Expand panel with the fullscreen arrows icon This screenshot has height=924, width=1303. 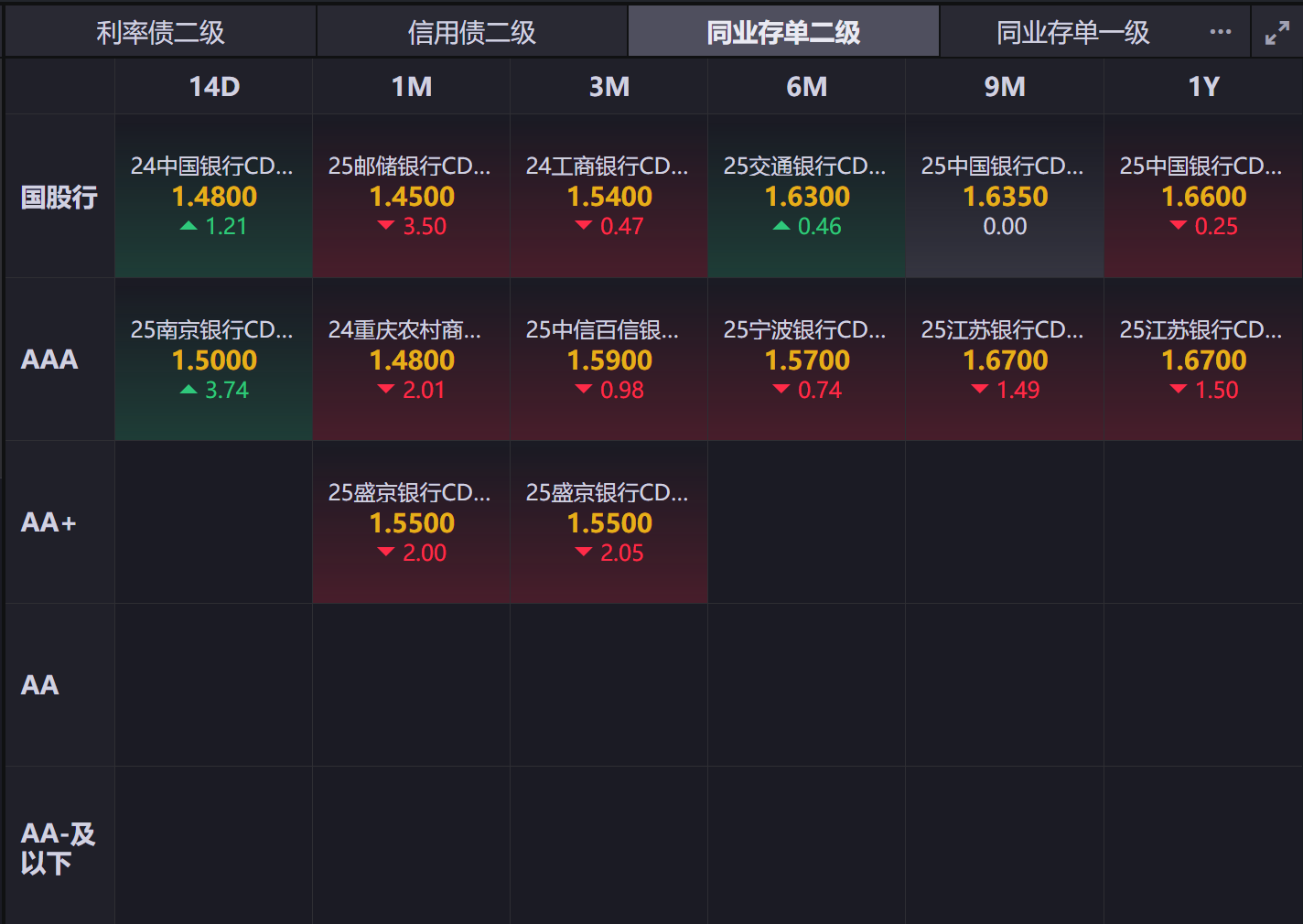(1277, 33)
